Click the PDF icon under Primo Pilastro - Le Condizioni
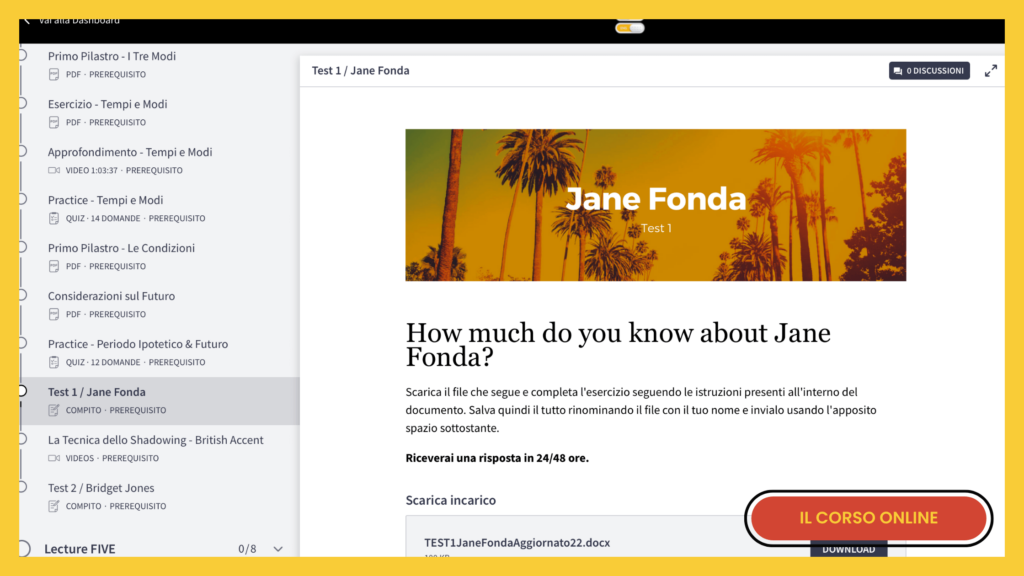Image resolution: width=1024 pixels, height=576 pixels. (54, 266)
